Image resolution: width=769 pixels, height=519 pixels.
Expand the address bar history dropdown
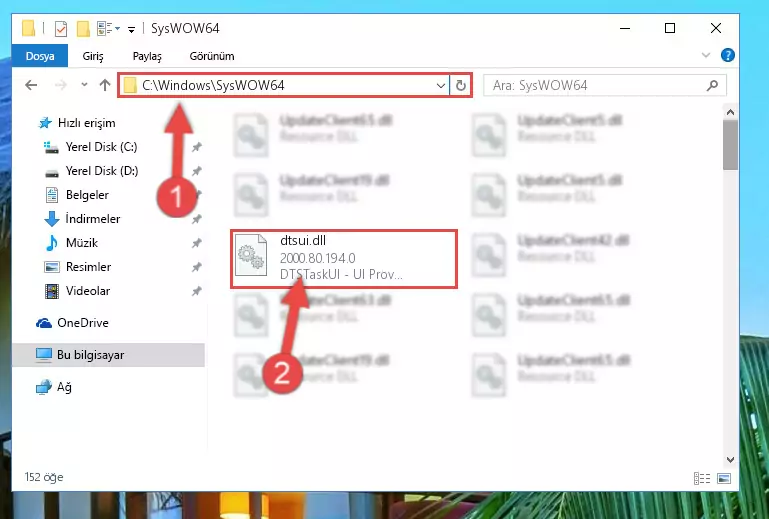[440, 86]
